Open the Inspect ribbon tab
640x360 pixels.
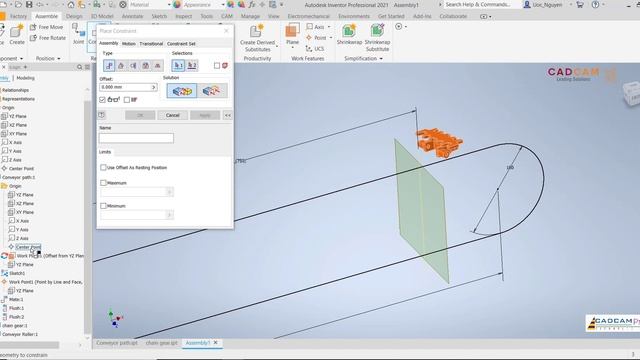coord(183,16)
